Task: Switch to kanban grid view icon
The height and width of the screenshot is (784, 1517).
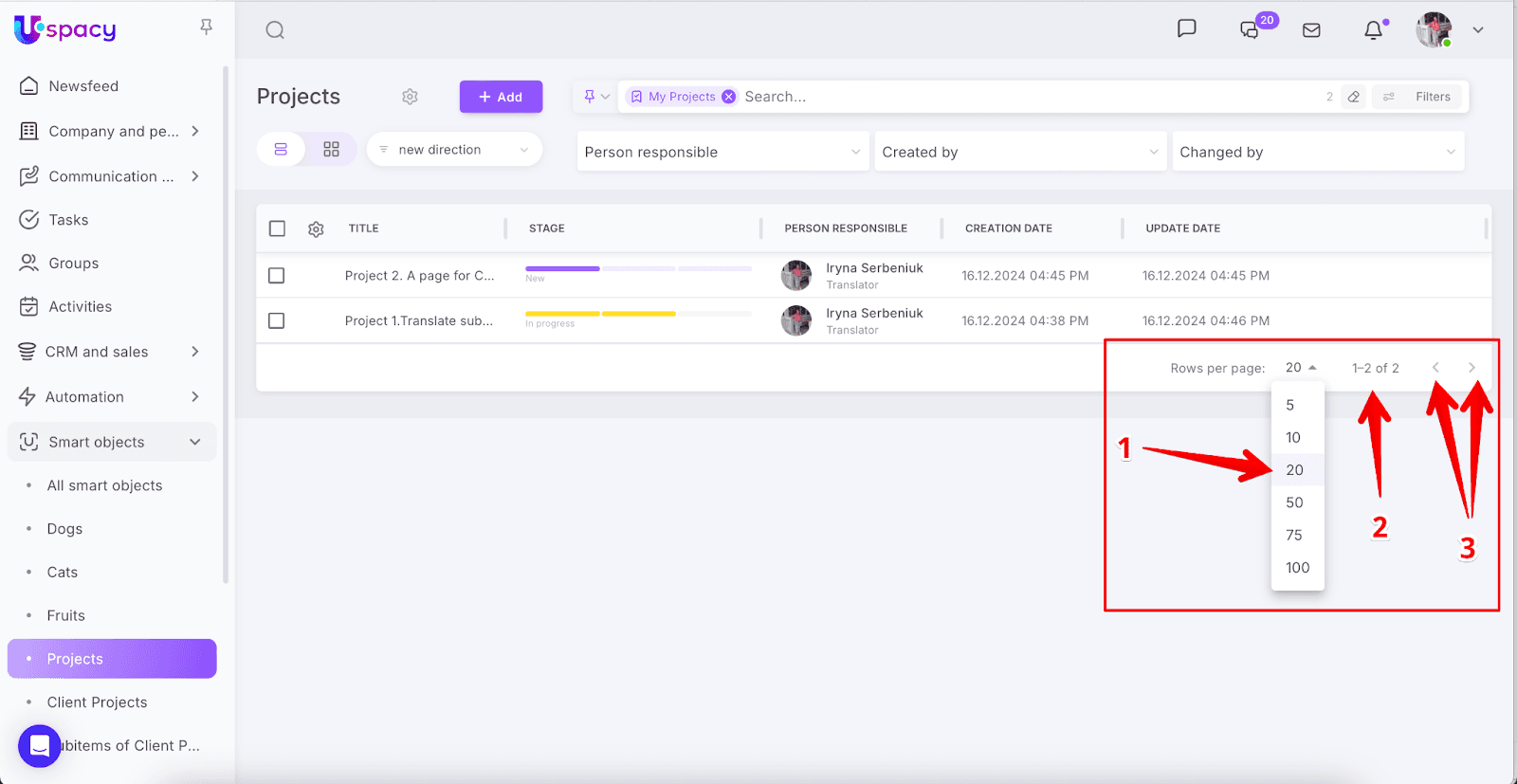Action: point(331,150)
